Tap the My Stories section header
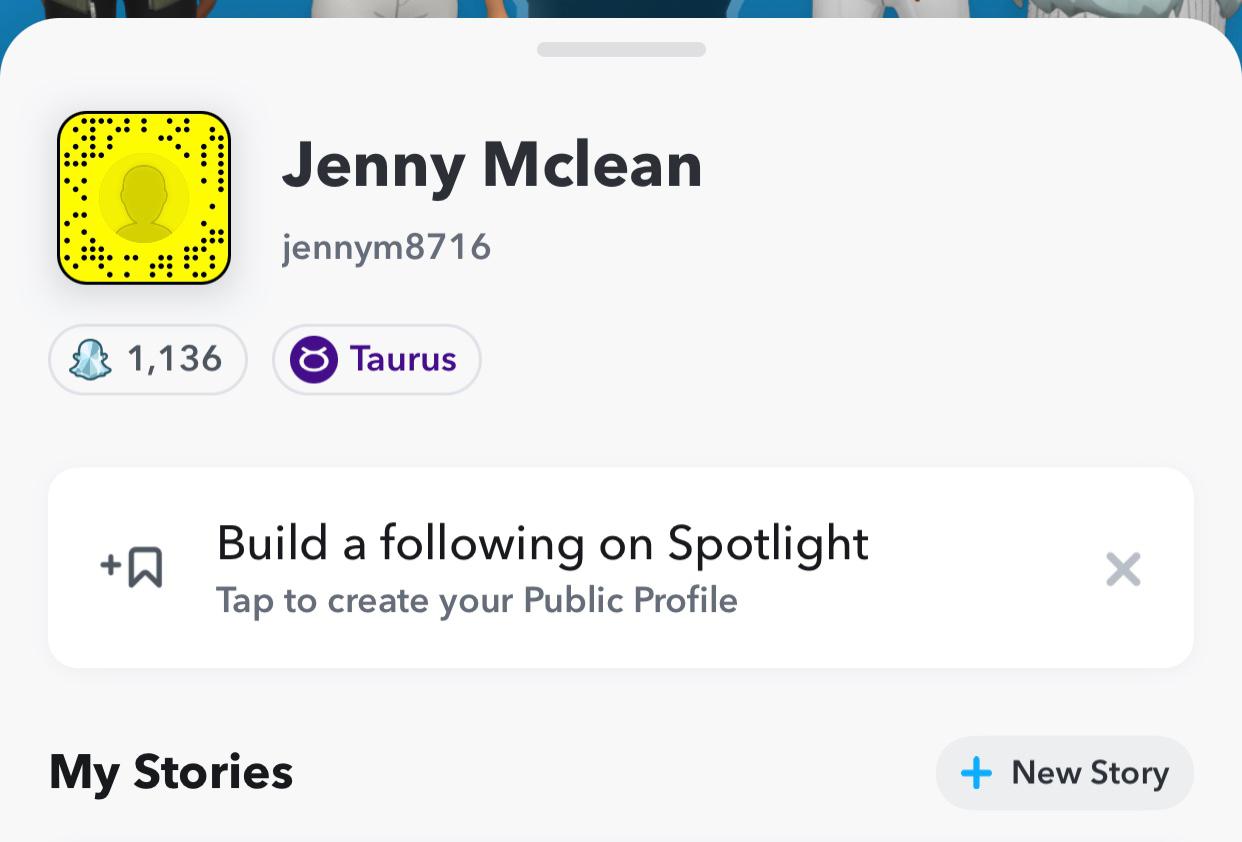 click(171, 773)
